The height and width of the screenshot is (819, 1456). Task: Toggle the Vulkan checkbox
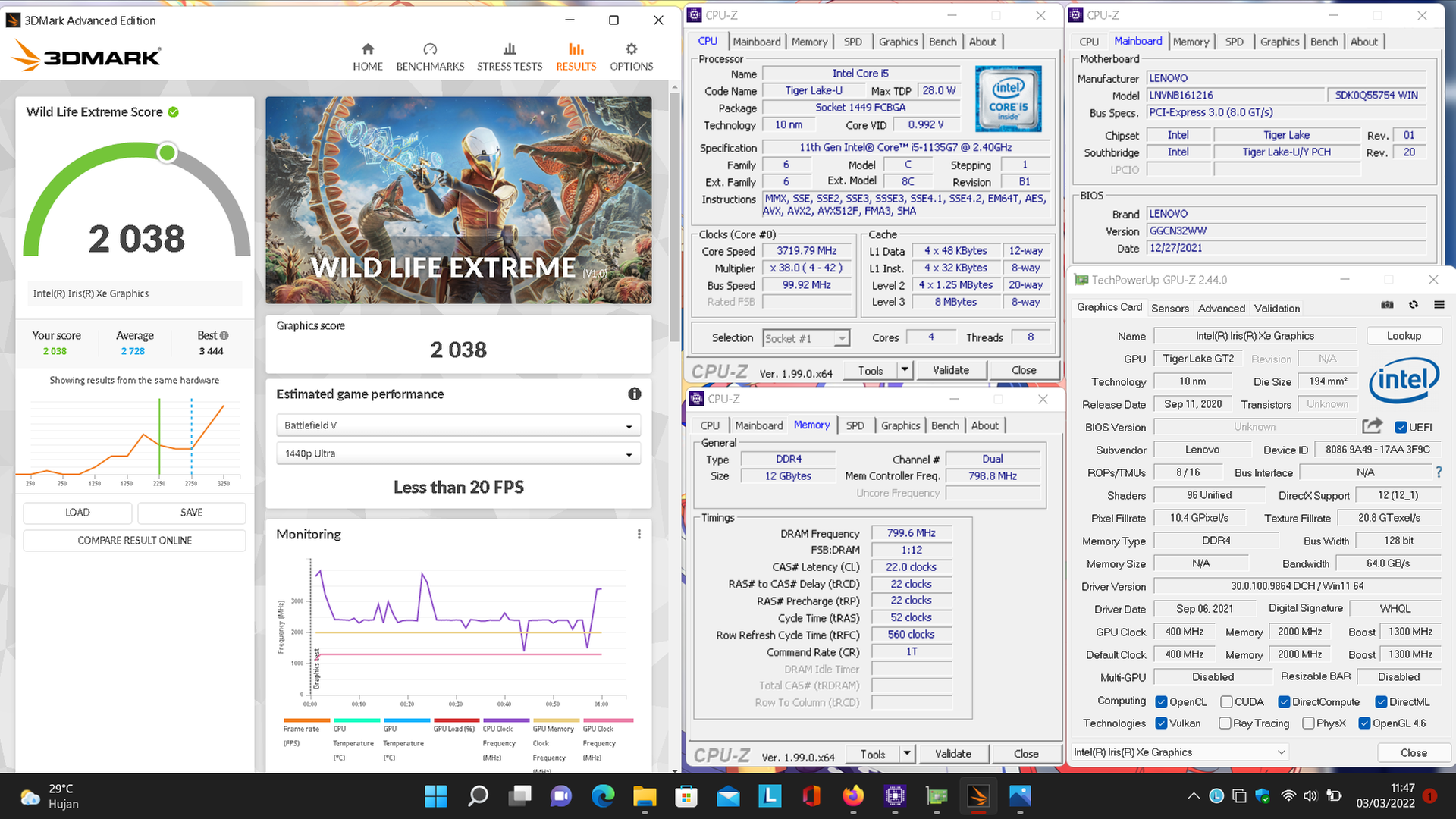click(x=1161, y=723)
